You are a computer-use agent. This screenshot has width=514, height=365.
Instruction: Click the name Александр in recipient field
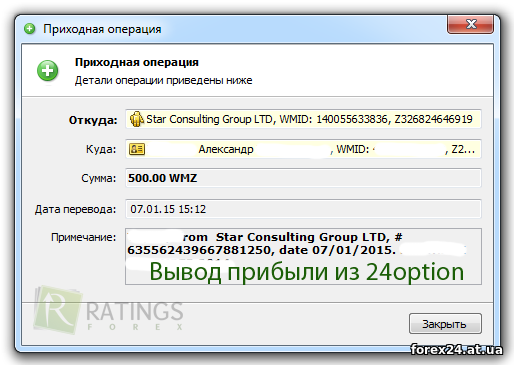click(x=226, y=149)
